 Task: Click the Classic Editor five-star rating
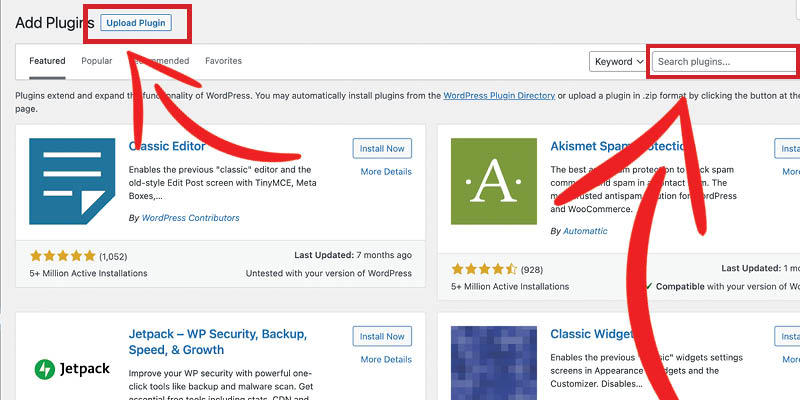pos(63,256)
